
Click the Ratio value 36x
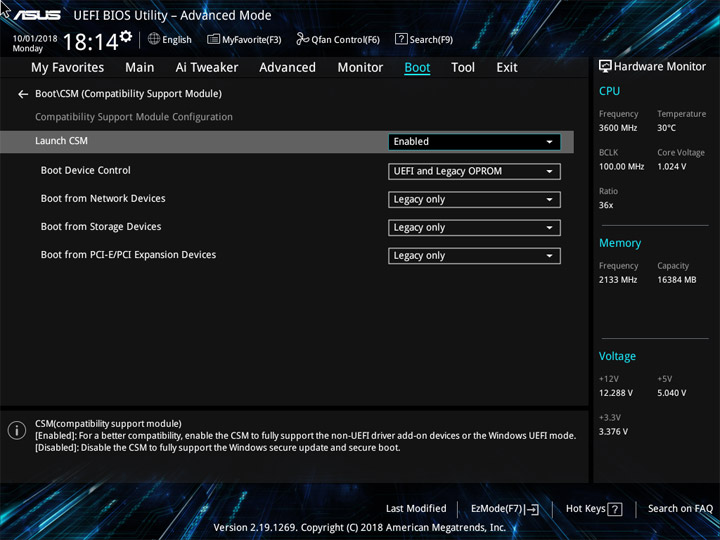click(606, 205)
